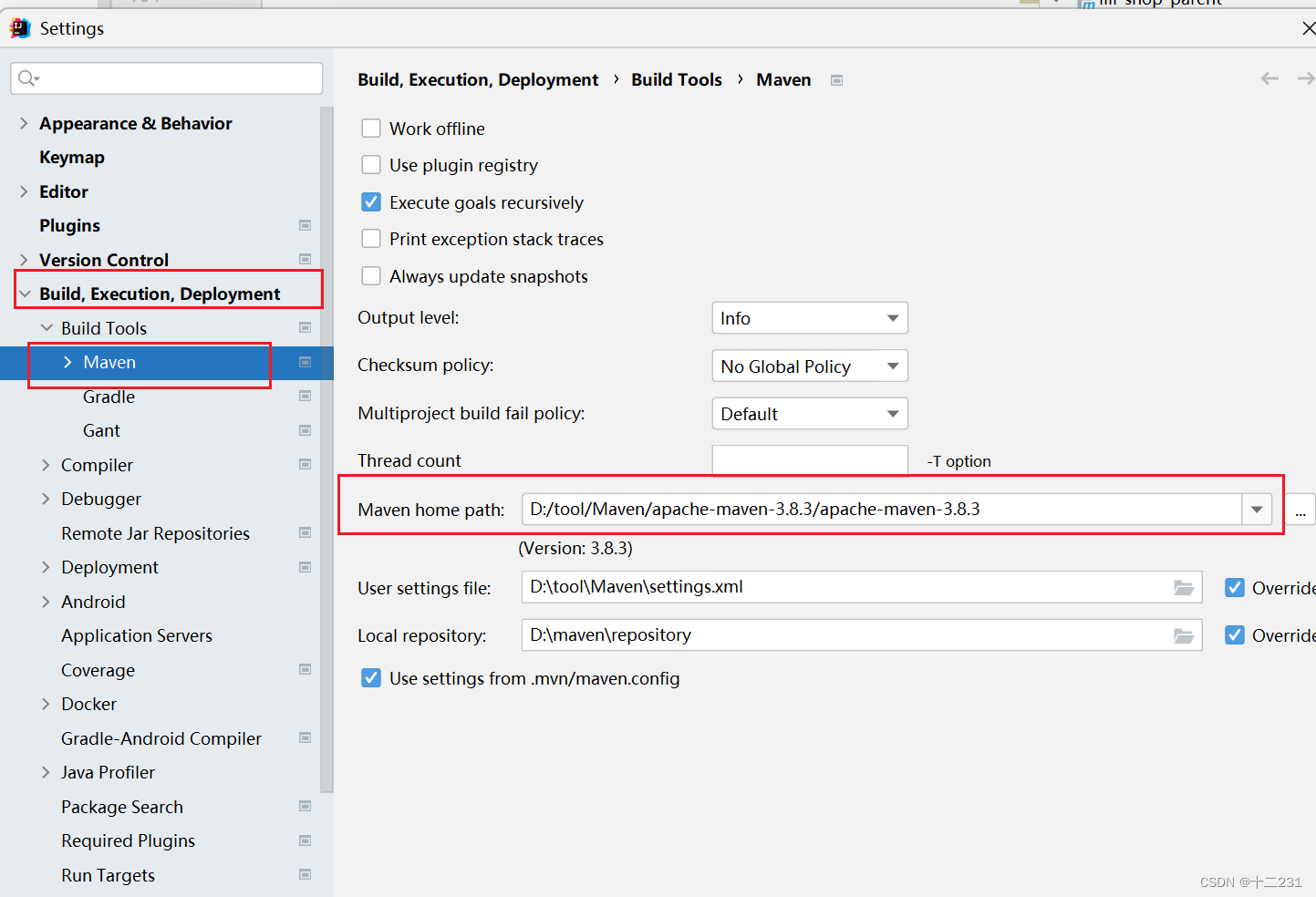Click the indicator icon next to Plugins entry
This screenshot has width=1316, height=897.
(305, 224)
